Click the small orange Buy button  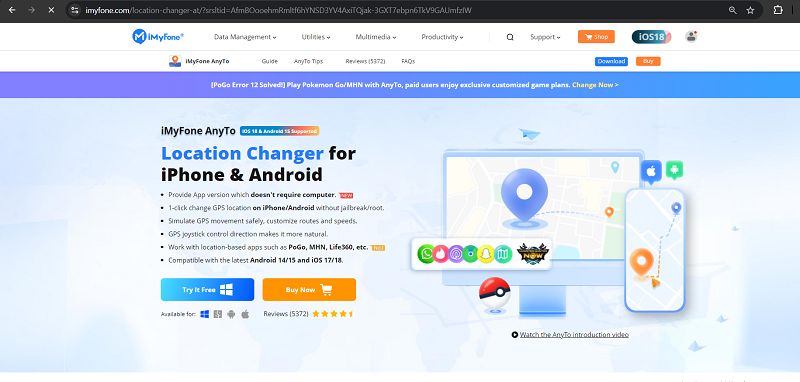[x=648, y=61]
